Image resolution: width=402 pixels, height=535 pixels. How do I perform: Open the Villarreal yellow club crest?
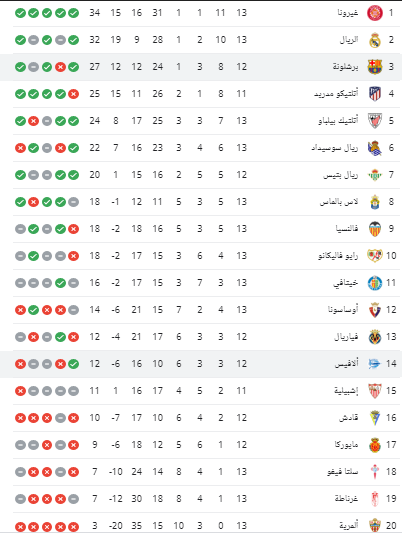(x=375, y=337)
